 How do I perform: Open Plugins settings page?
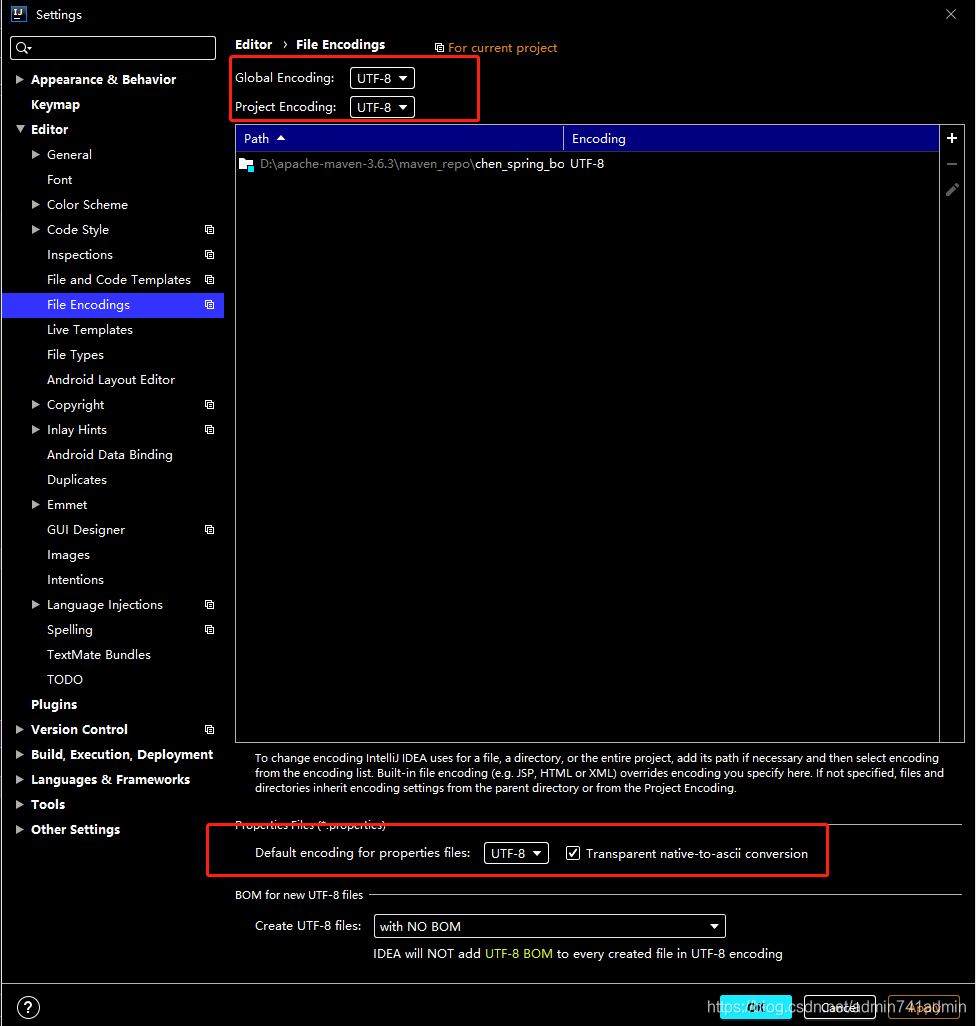(54, 705)
